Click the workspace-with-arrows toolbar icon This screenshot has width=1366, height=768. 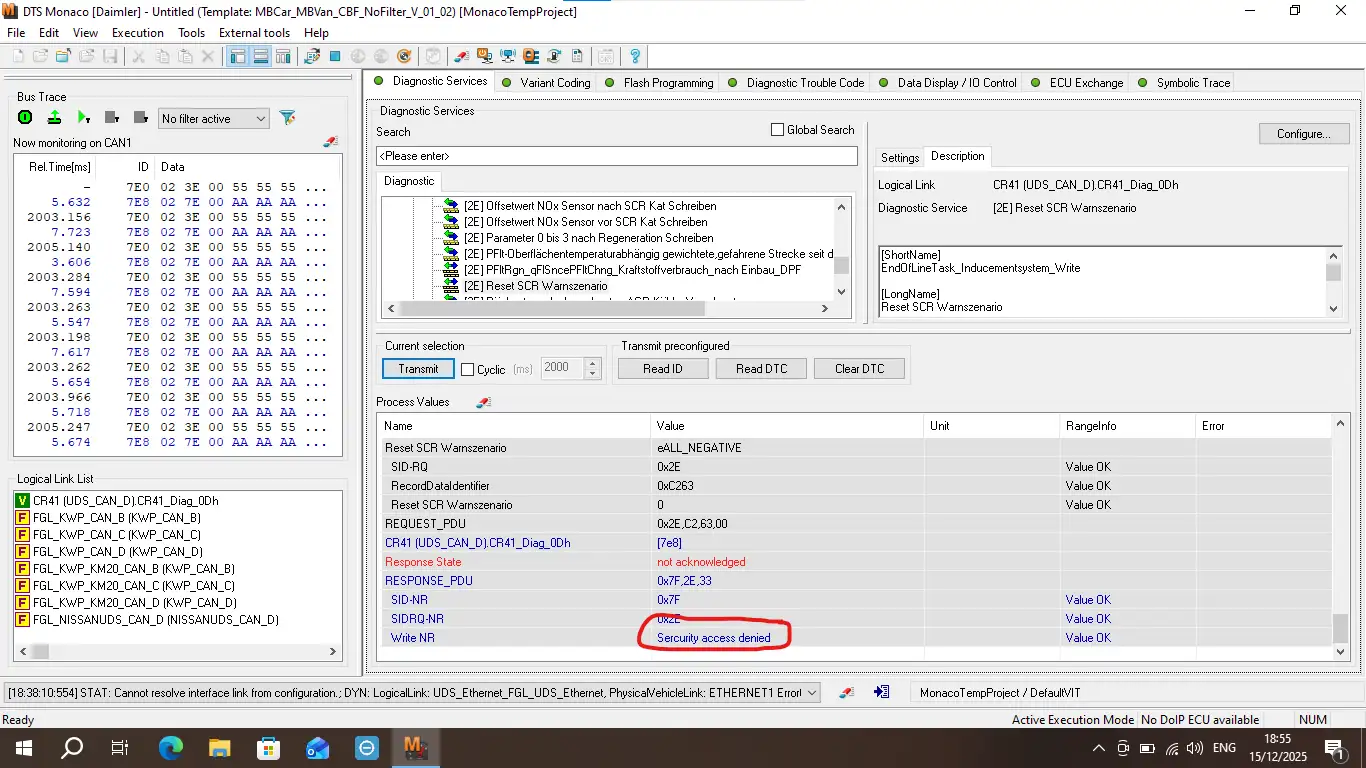(312, 57)
